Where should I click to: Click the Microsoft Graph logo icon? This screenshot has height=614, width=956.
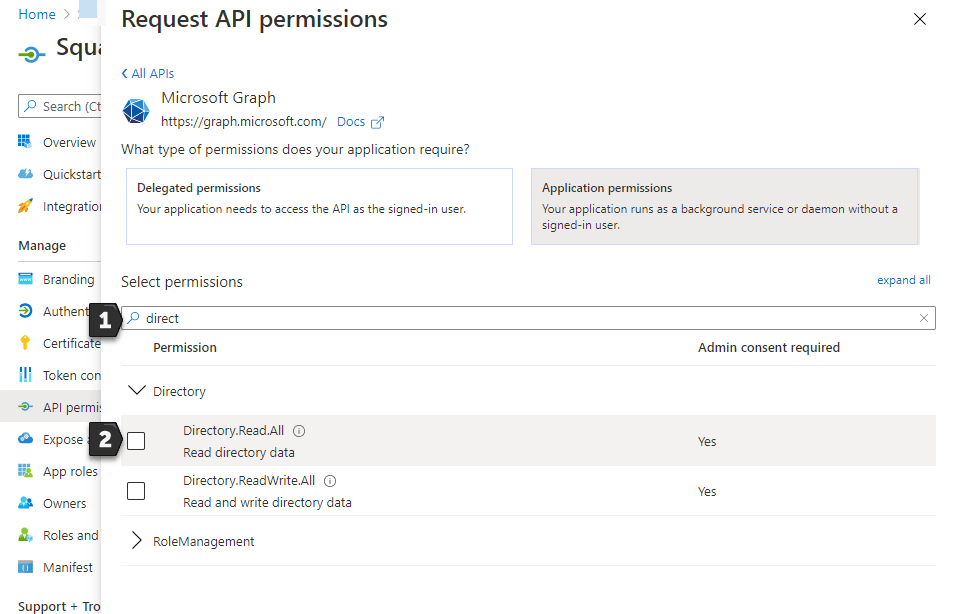coord(136,111)
